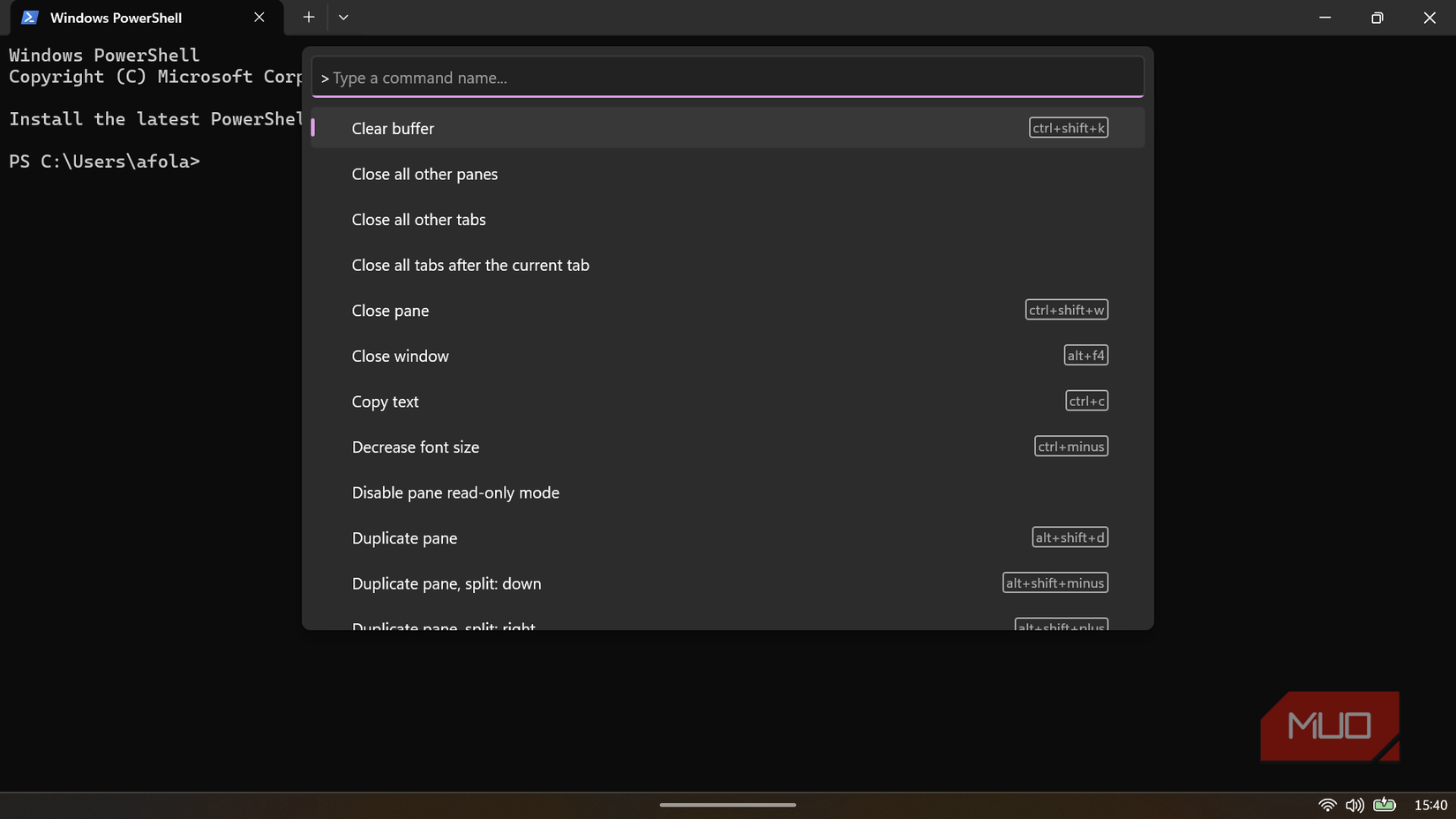Screen dimensions: 1456x819
Task: Close the Windows PowerShell tab
Action: click(x=259, y=18)
